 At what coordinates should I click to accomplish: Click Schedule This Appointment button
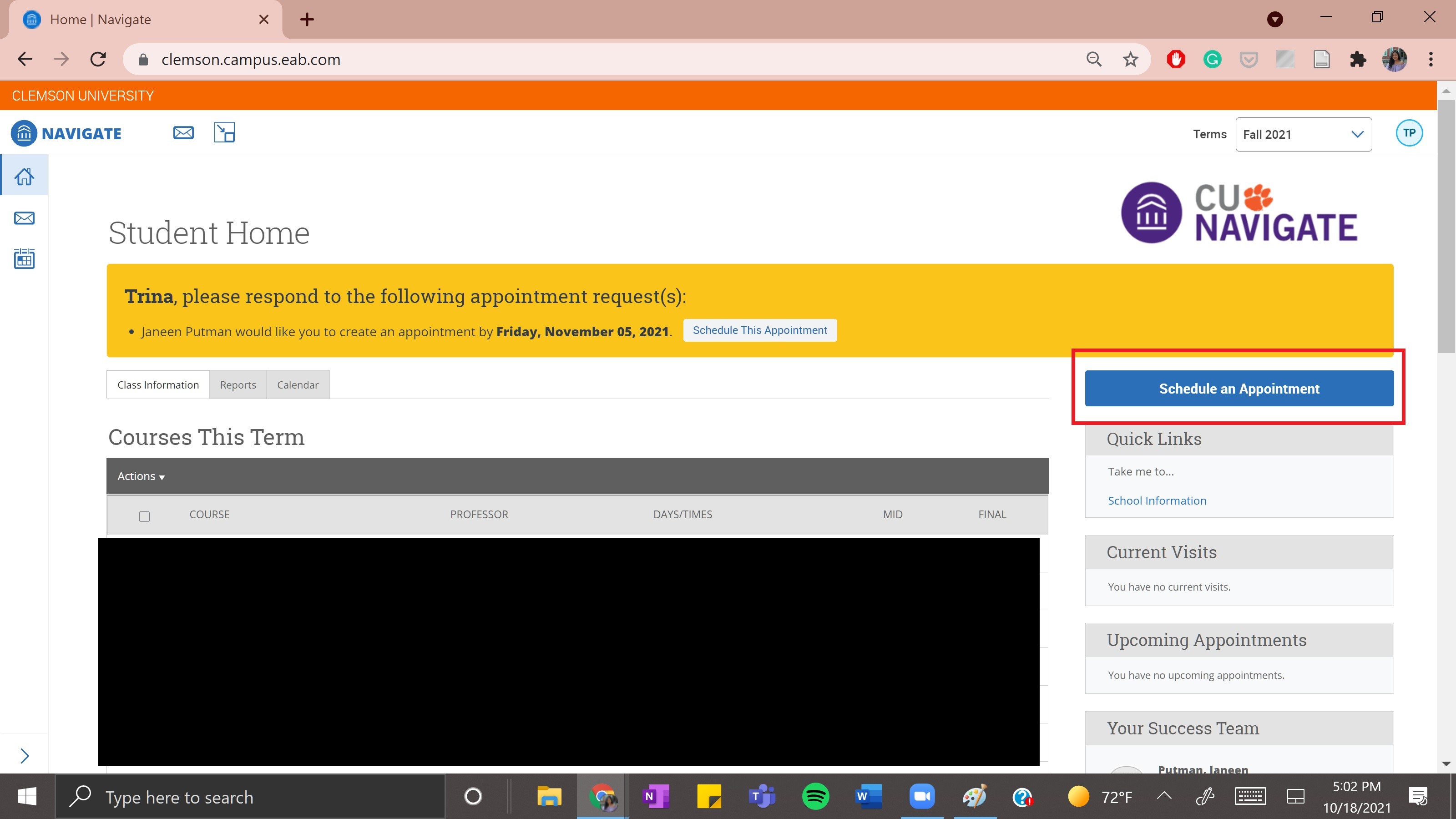click(760, 330)
